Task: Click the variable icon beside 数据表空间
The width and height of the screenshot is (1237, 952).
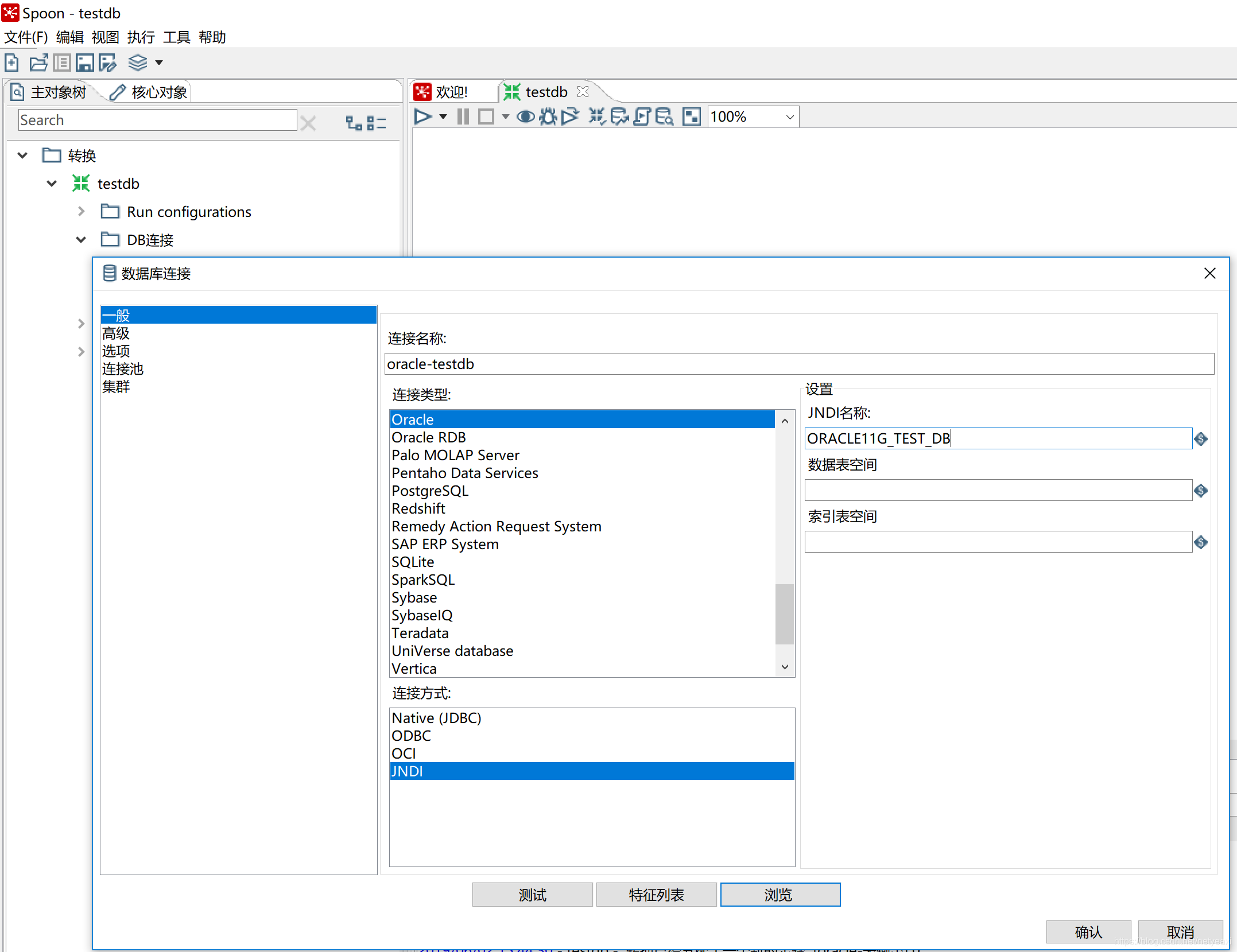Action: (x=1201, y=491)
